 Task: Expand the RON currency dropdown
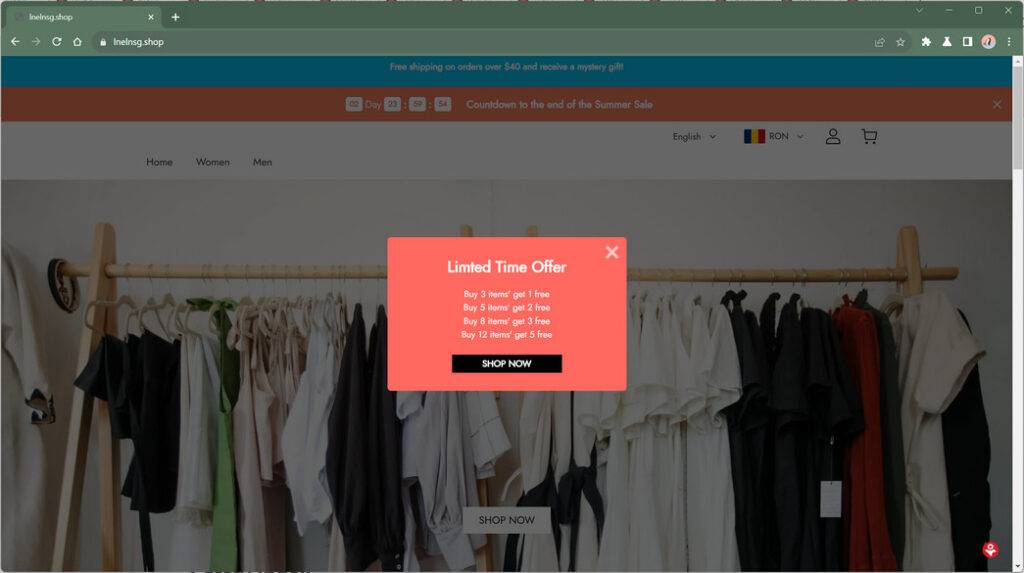pos(774,136)
